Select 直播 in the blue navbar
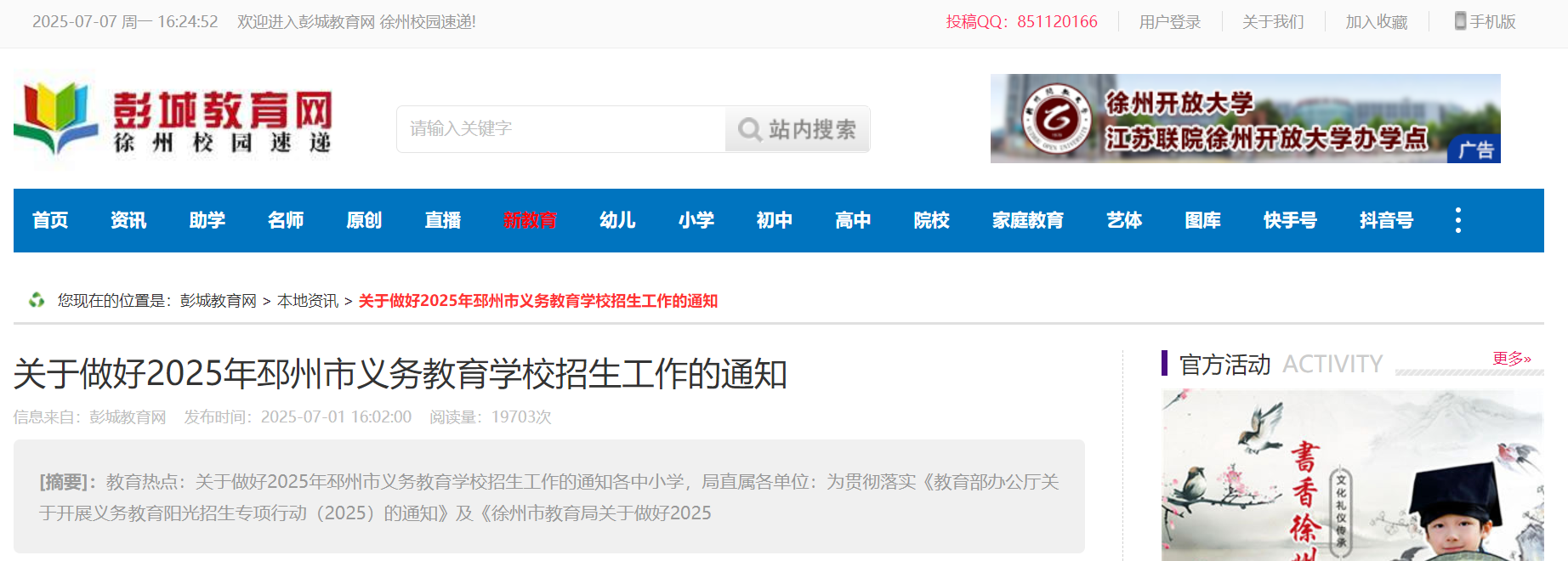 [x=443, y=220]
